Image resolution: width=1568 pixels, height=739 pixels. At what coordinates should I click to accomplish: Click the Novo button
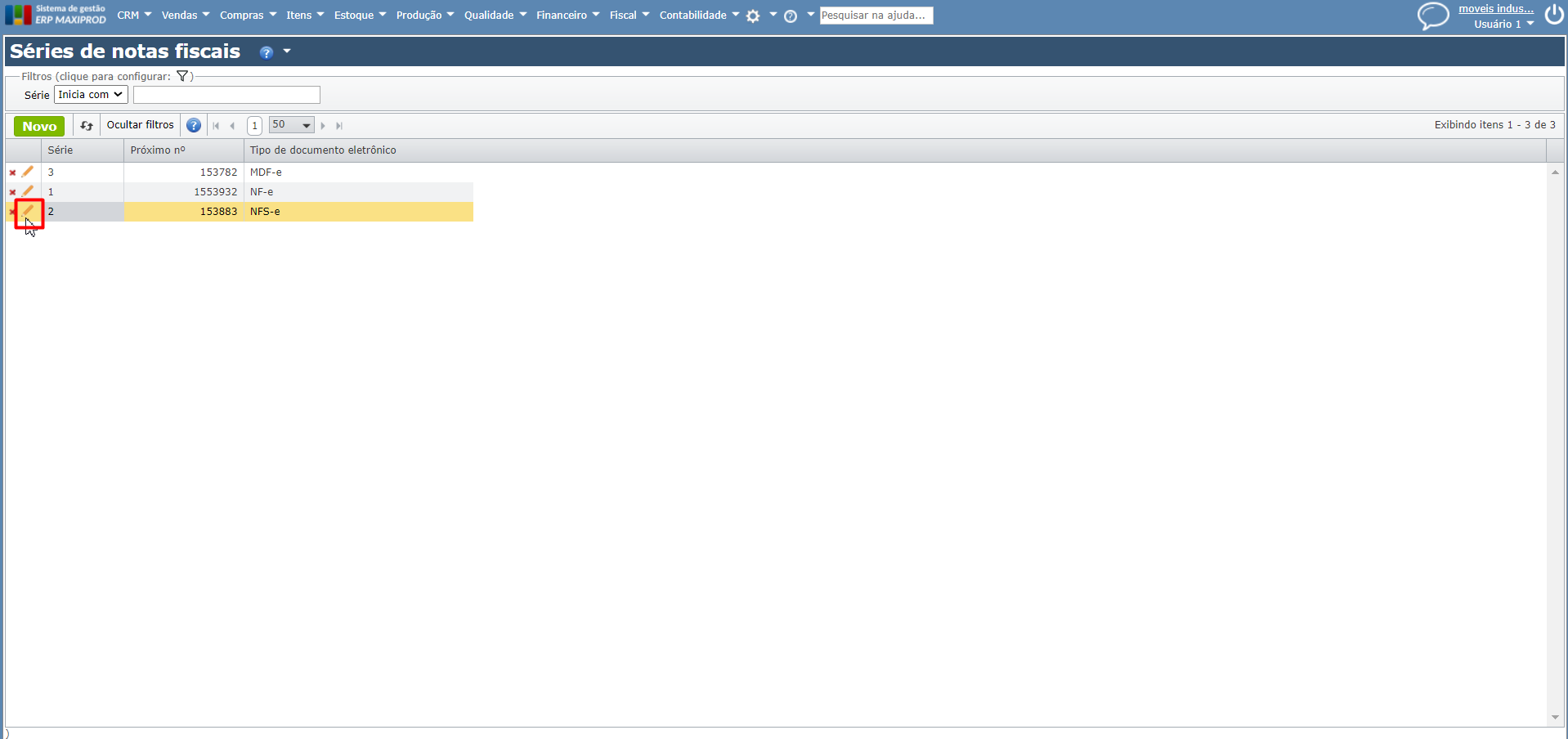click(39, 126)
